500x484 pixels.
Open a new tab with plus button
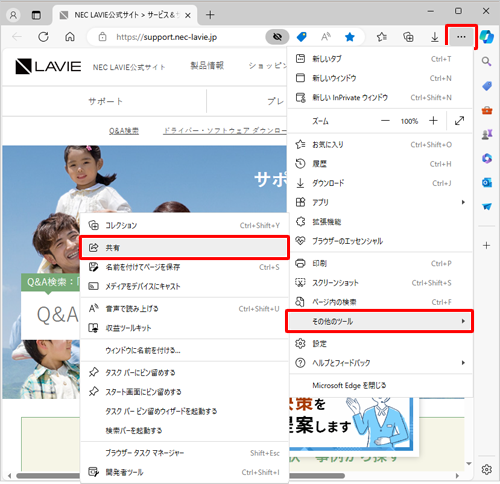coord(210,15)
